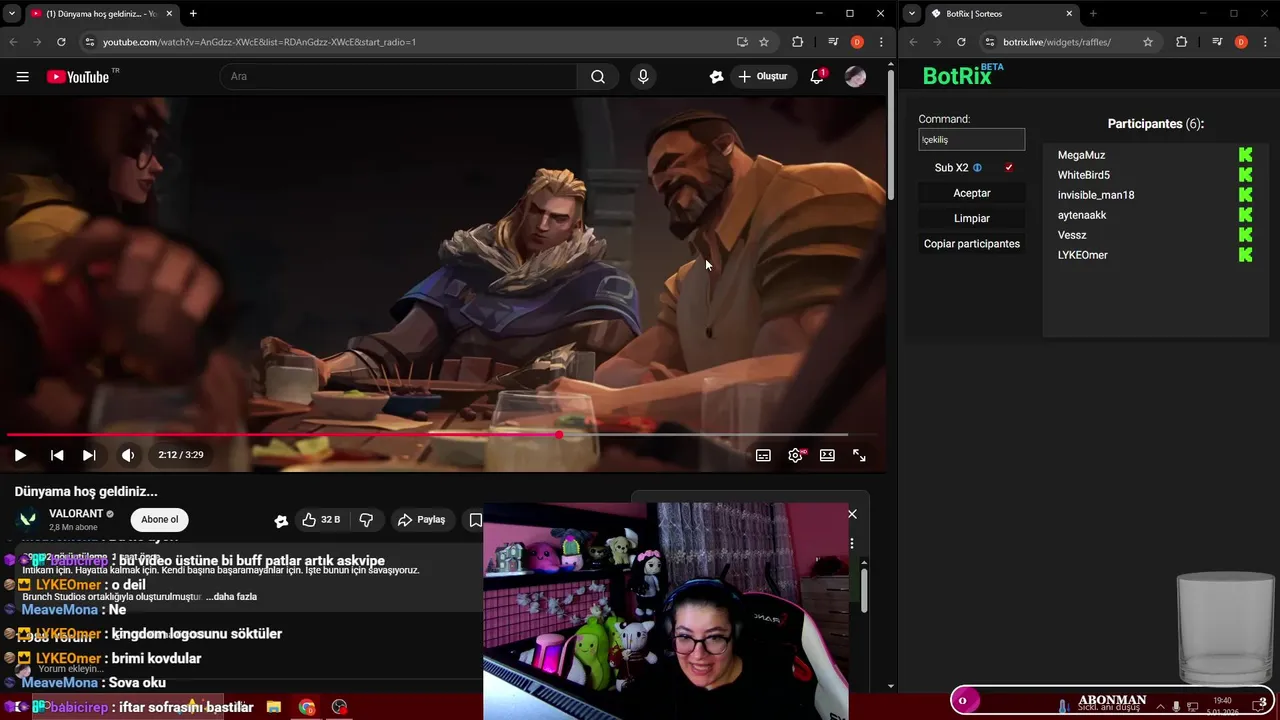Screen dimensions: 1280x720
Task: Close the BotRix | Sorteos tab
Action: tap(1069, 14)
